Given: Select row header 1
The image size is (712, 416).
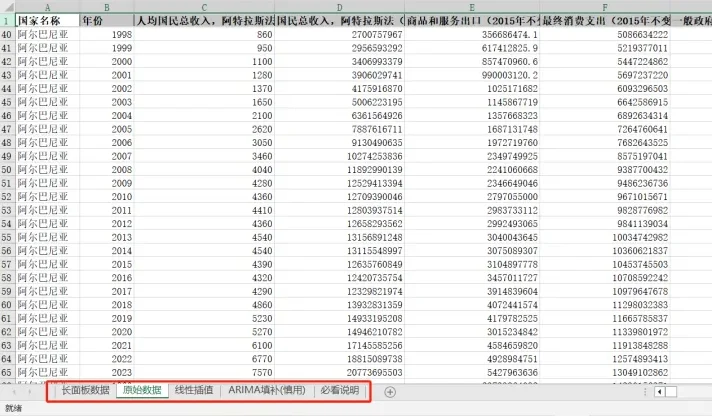Looking at the screenshot, I should [7, 21].
